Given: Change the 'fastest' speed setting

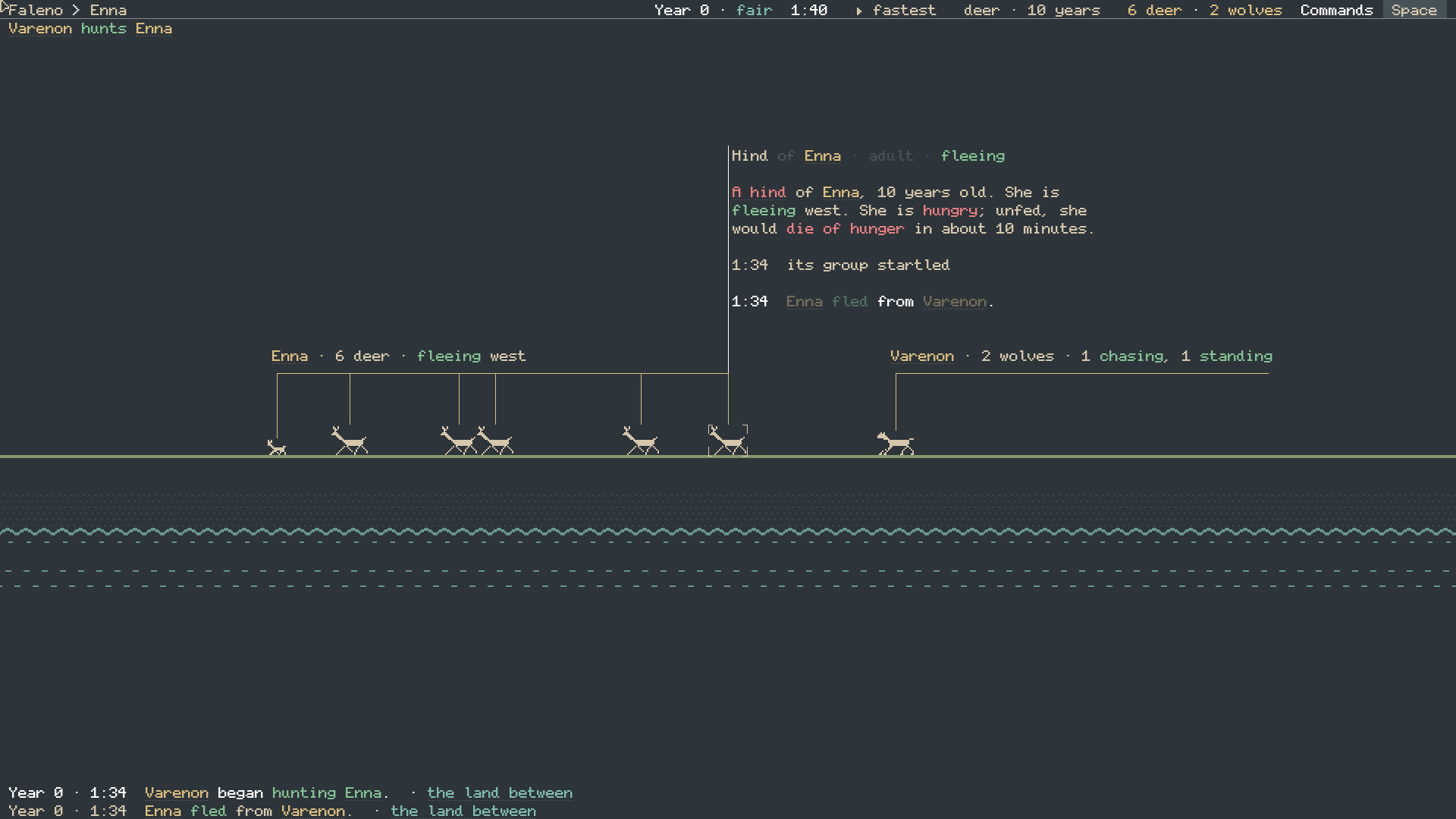Looking at the screenshot, I should [x=904, y=10].
